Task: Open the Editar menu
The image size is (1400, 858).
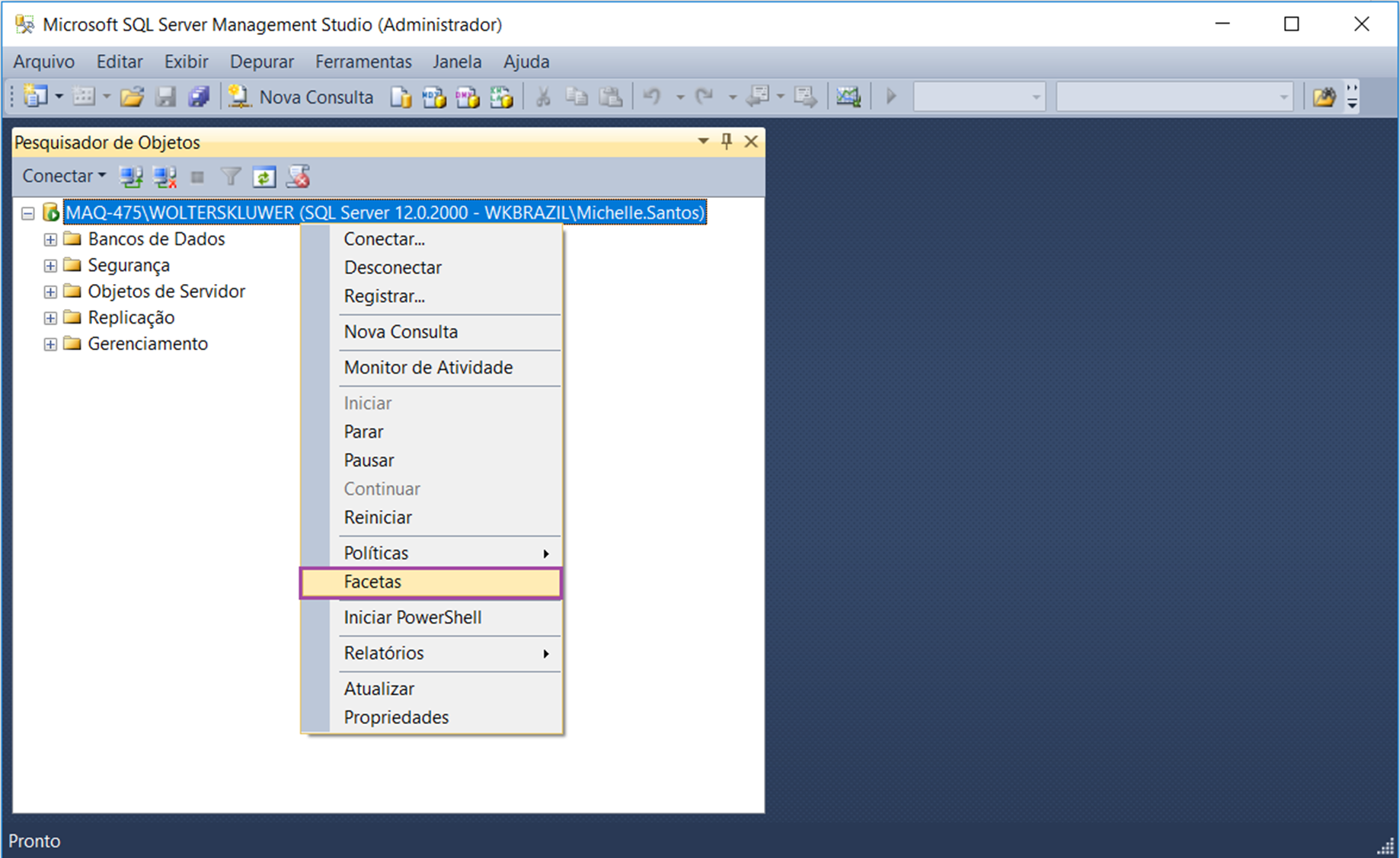Action: [120, 62]
